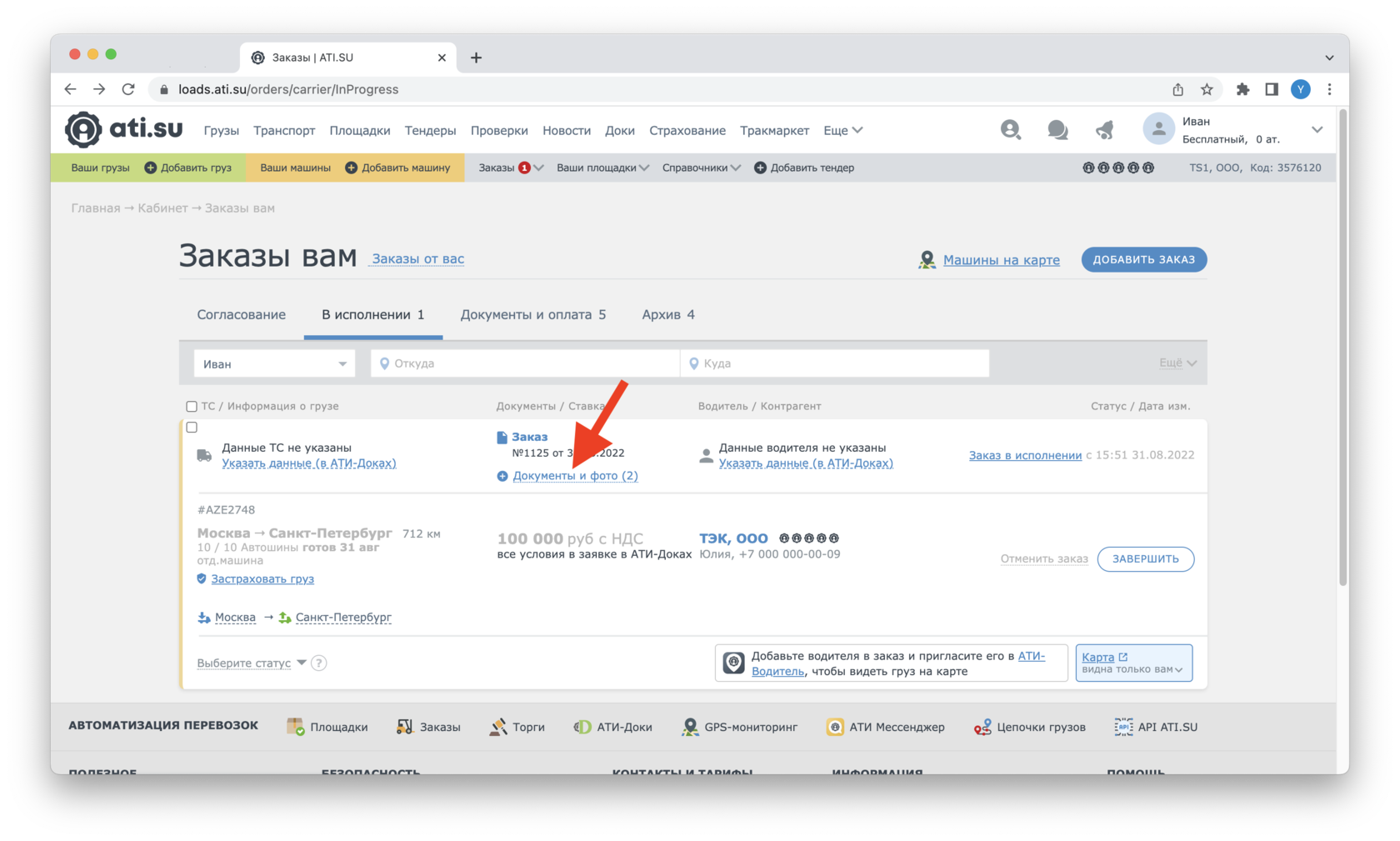Open Площадки footer icon
Screen dimensions: 1400x841
[x=295, y=727]
